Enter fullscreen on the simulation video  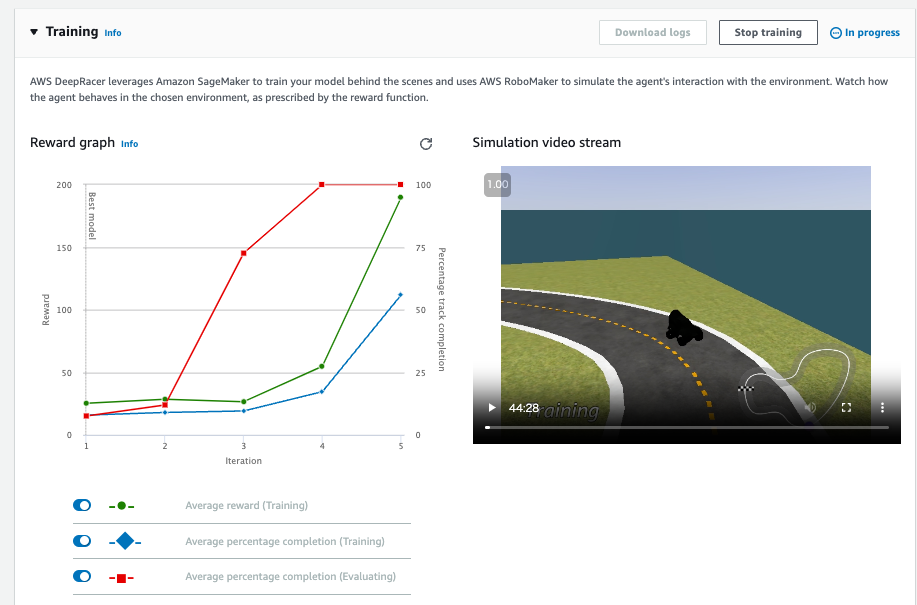tap(846, 408)
